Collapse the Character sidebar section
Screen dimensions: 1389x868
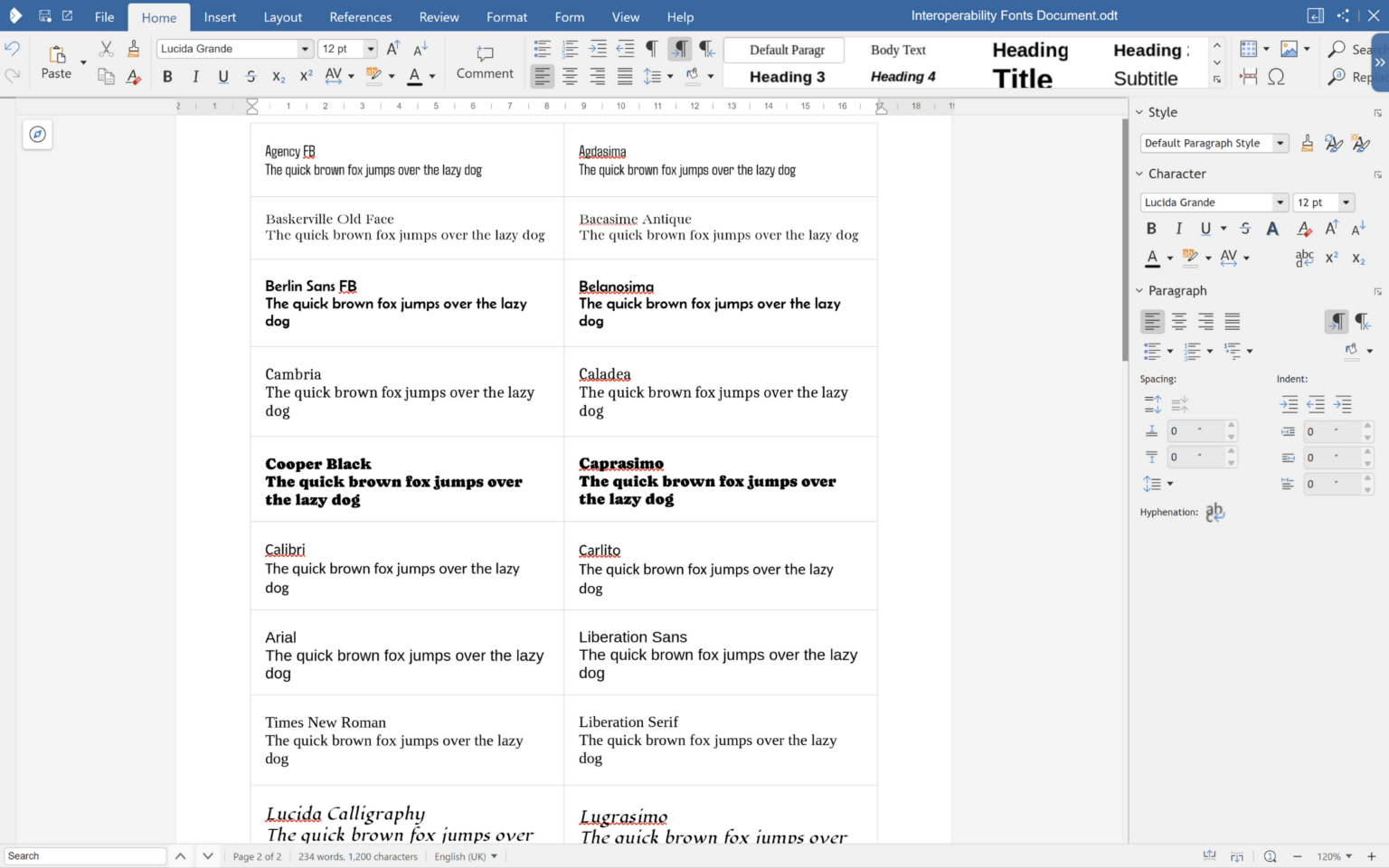pyautogui.click(x=1139, y=174)
